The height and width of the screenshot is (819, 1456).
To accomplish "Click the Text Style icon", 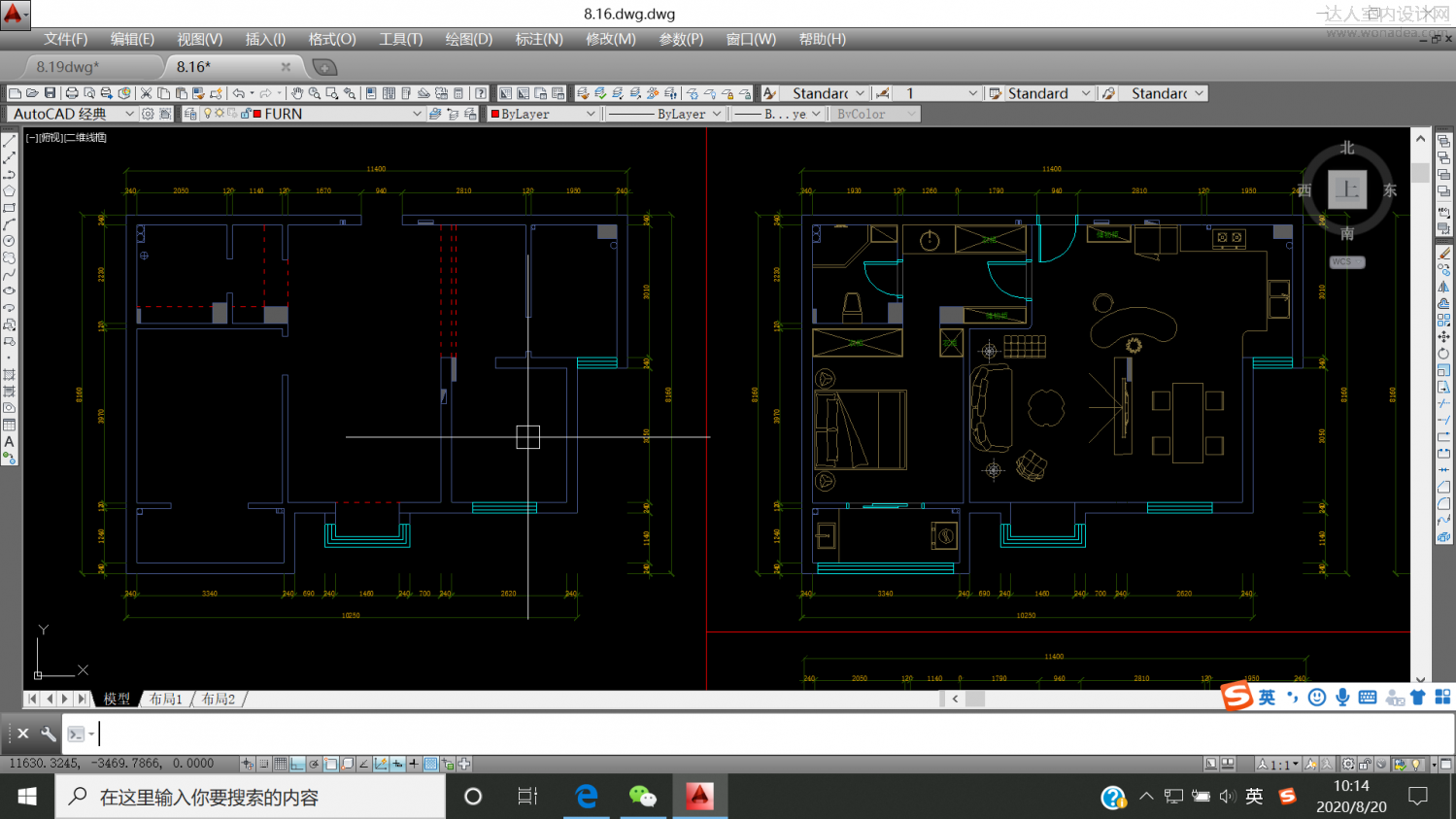I will [x=769, y=93].
